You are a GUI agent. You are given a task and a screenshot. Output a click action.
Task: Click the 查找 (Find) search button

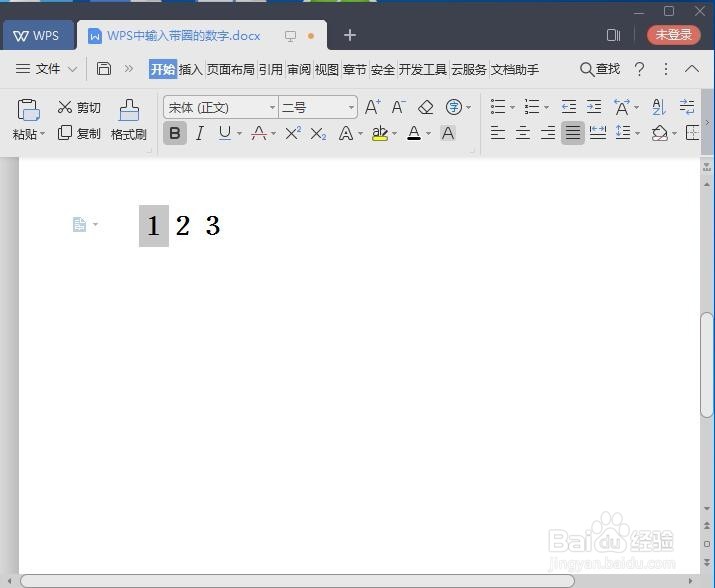pyautogui.click(x=600, y=69)
